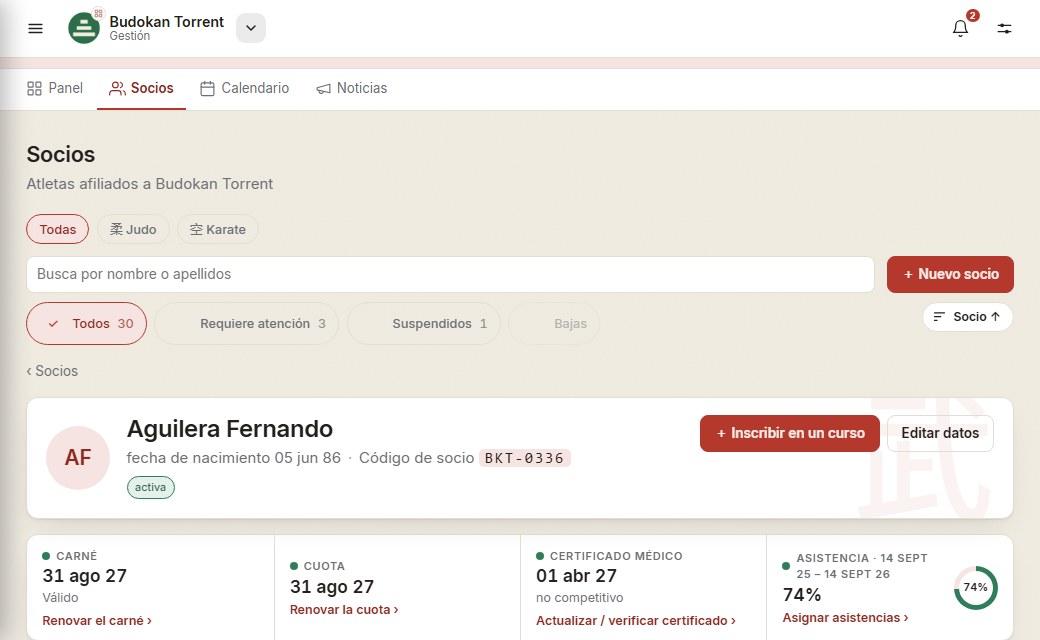Expand the Budokan Torrent club dropdown
Screen dimensions: 1040x640
point(251,28)
